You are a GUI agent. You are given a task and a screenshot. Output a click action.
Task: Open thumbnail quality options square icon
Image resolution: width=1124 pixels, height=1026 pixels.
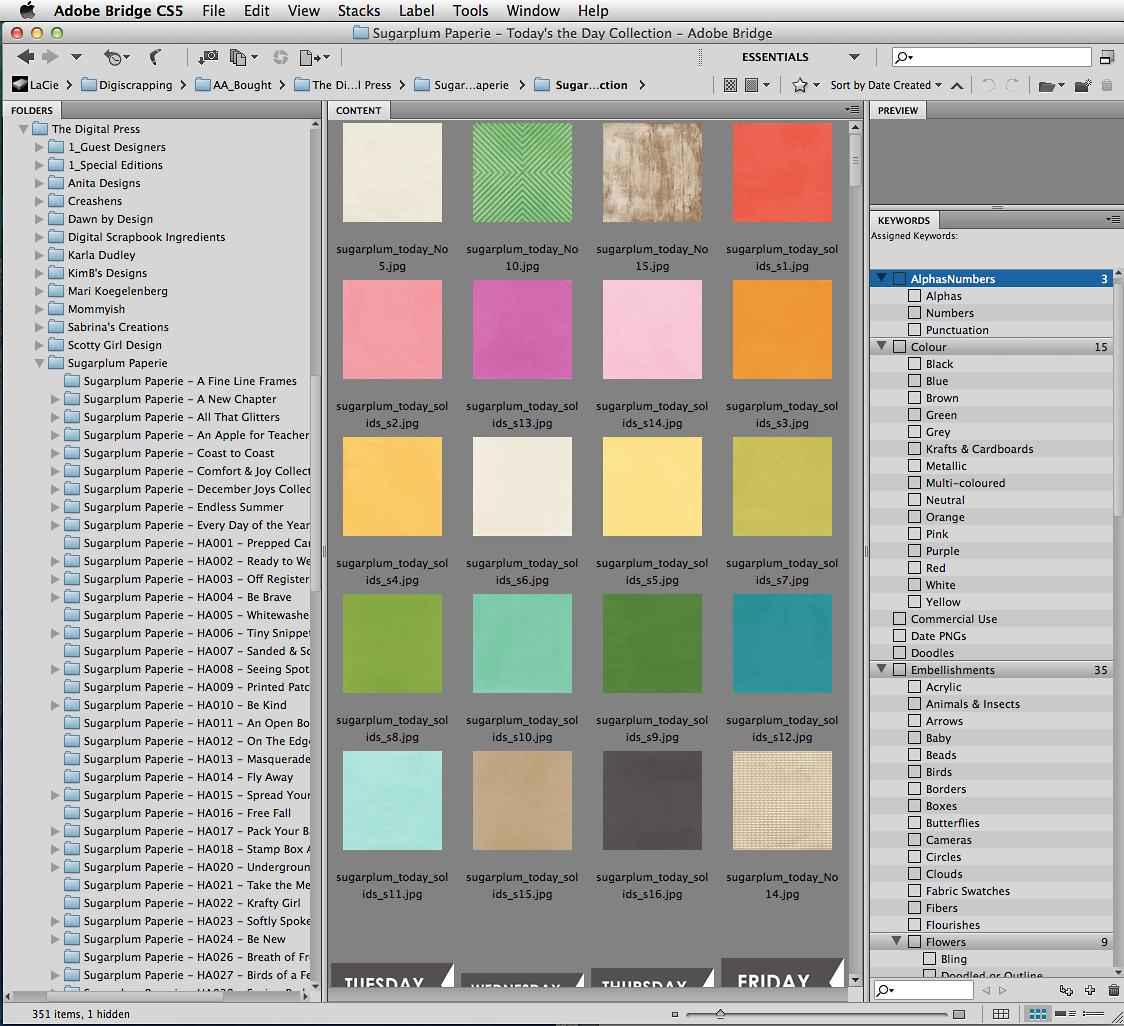coord(756,85)
